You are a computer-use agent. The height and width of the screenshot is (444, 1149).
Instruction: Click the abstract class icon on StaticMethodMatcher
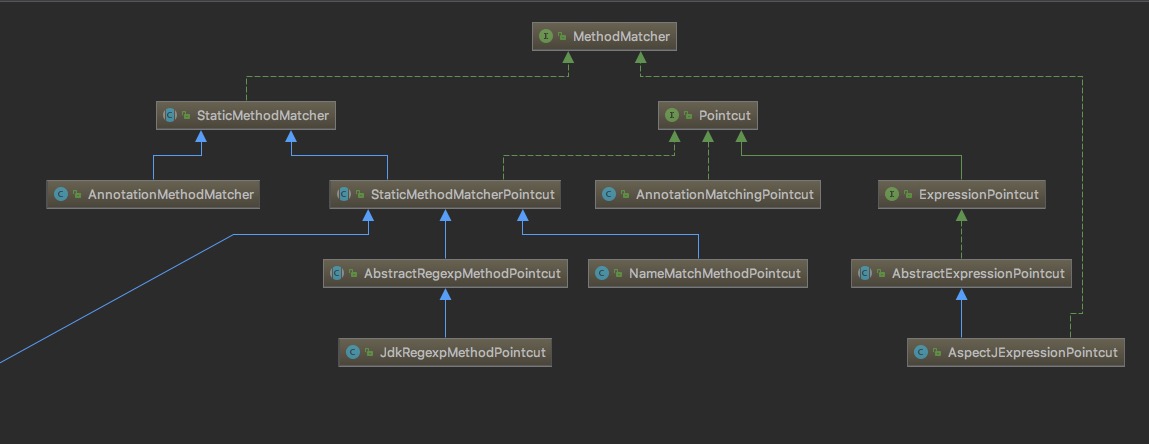tap(171, 116)
